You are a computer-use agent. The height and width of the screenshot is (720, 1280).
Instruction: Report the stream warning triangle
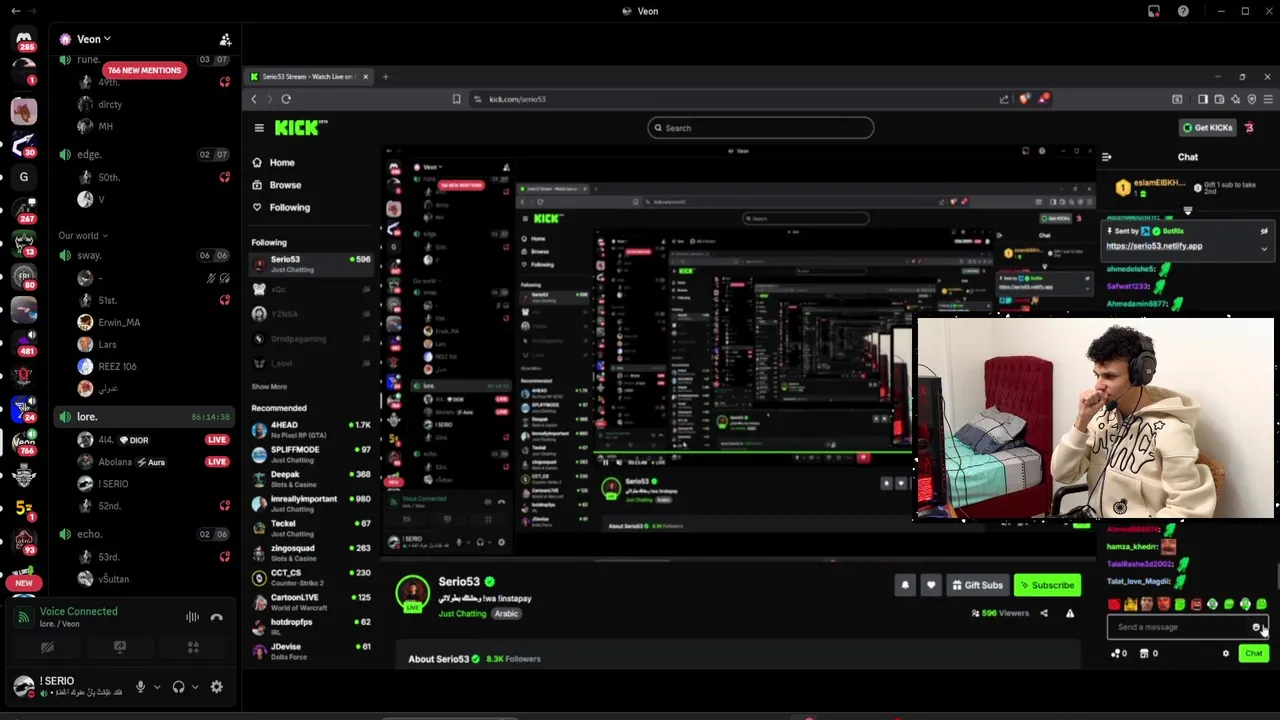pos(1070,613)
